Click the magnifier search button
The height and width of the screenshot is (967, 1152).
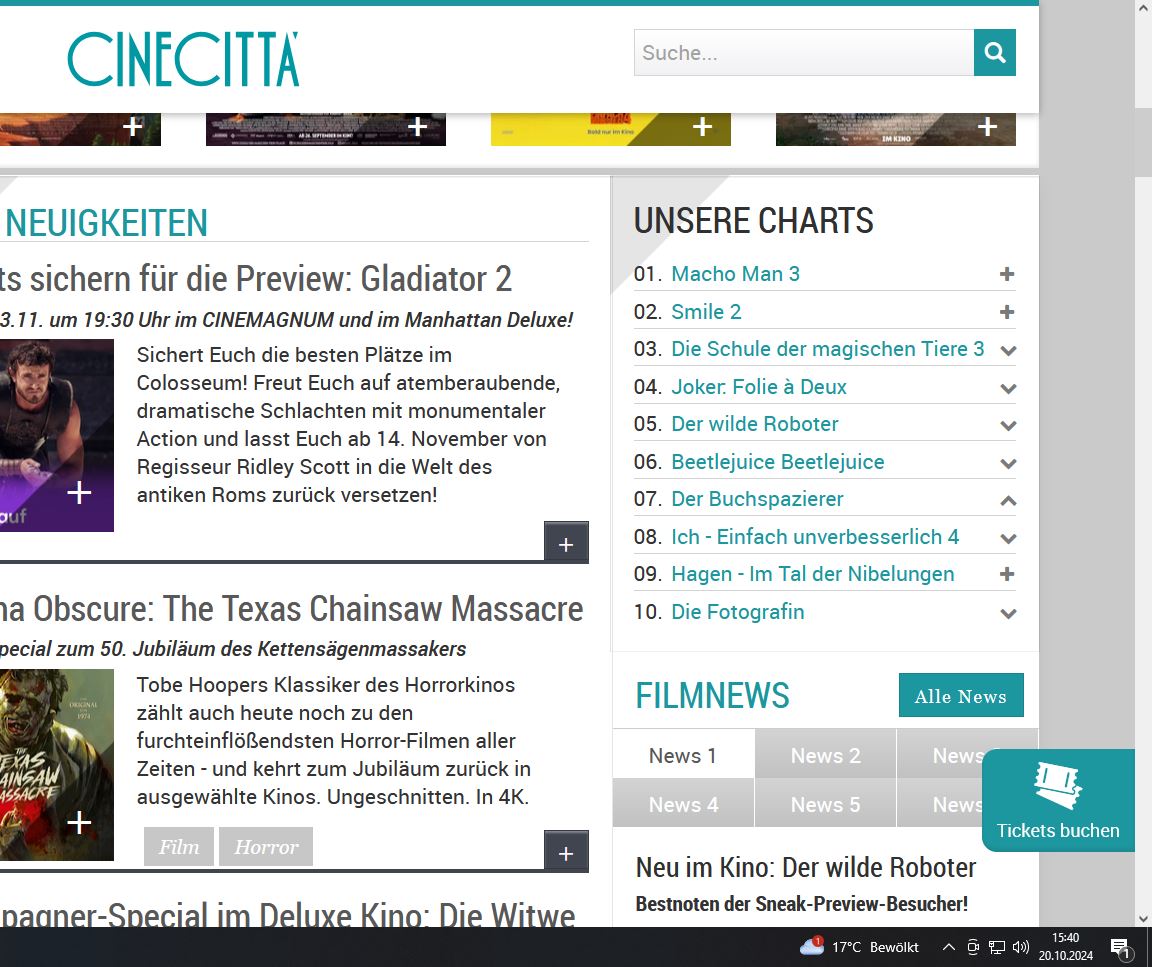coord(995,52)
